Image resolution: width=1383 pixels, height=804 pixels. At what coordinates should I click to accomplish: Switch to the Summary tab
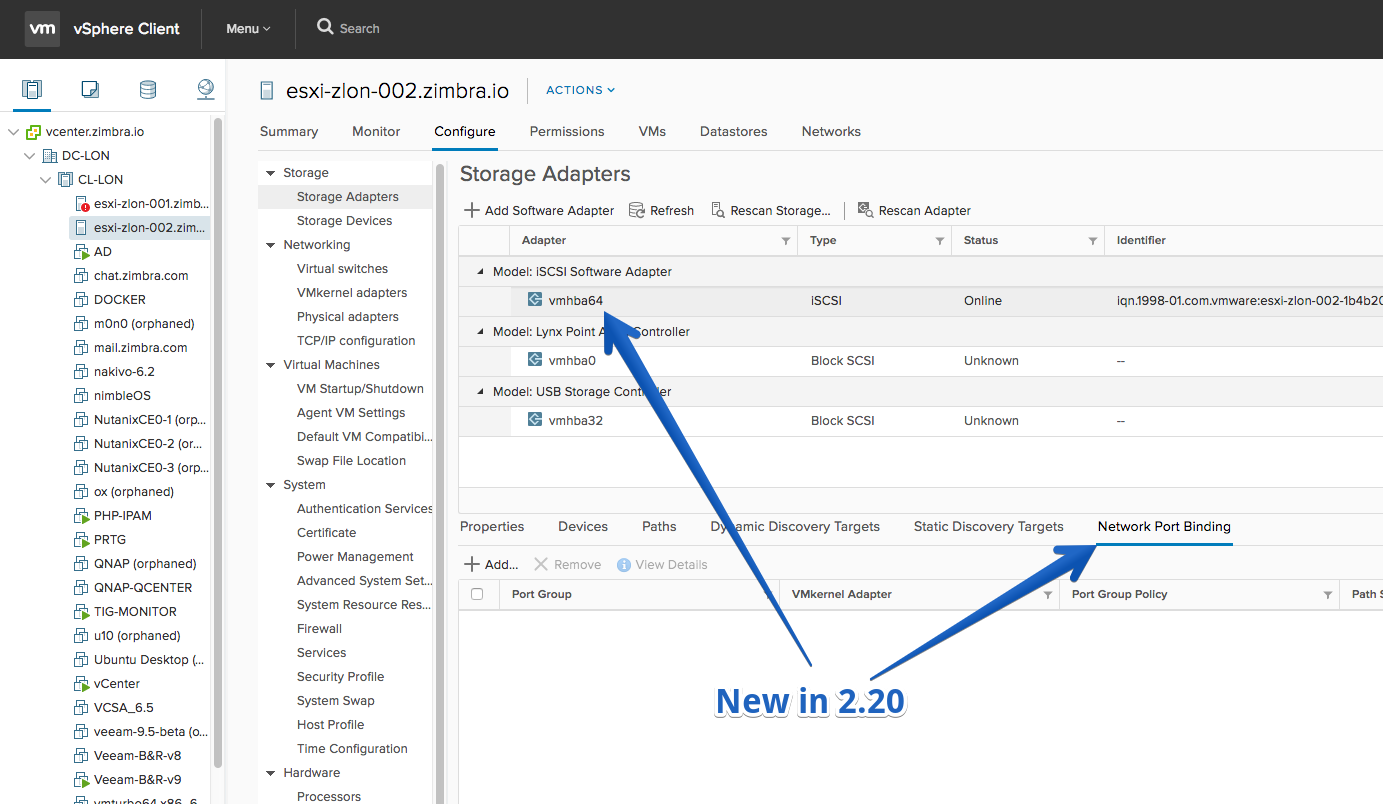point(289,131)
